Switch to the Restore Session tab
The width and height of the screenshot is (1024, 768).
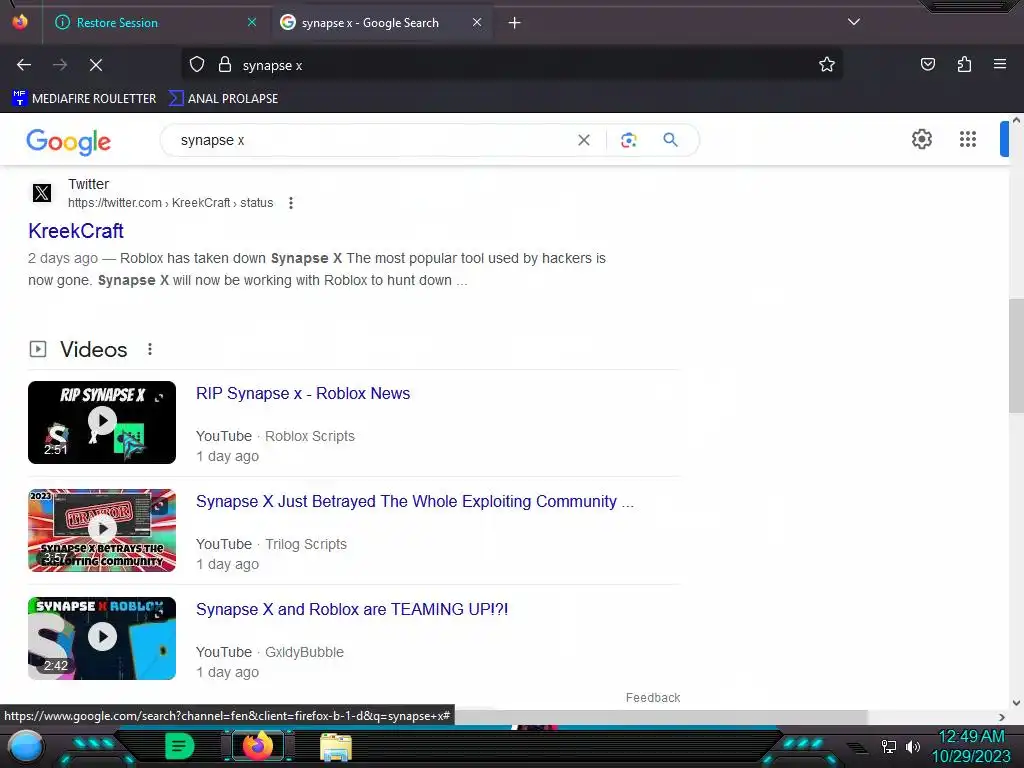point(150,23)
